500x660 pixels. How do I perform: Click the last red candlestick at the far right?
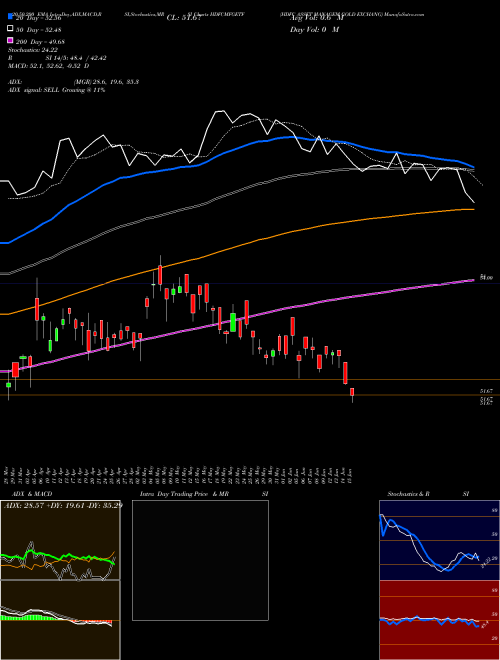click(352, 392)
